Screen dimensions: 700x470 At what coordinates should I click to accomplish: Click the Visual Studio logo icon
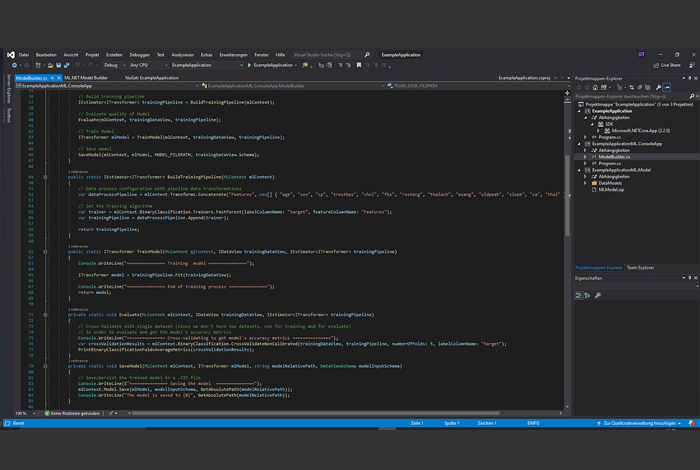pos(10,54)
